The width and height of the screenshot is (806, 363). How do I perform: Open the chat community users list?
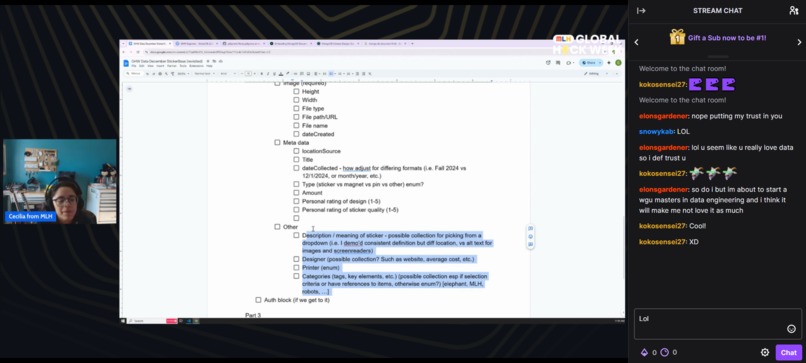[794, 11]
